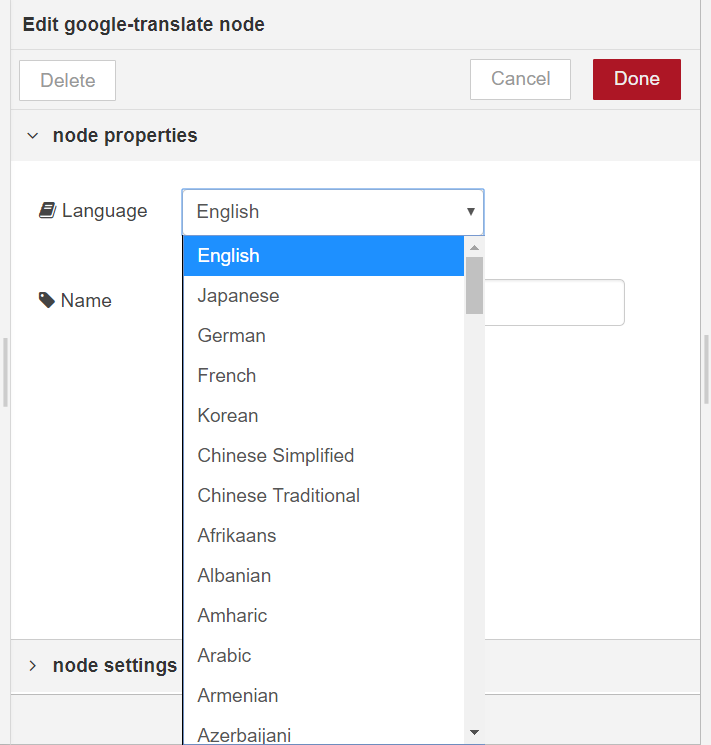This screenshot has width=711, height=745.
Task: Pick Afrikaans from the dropdown list
Action: 324,535
